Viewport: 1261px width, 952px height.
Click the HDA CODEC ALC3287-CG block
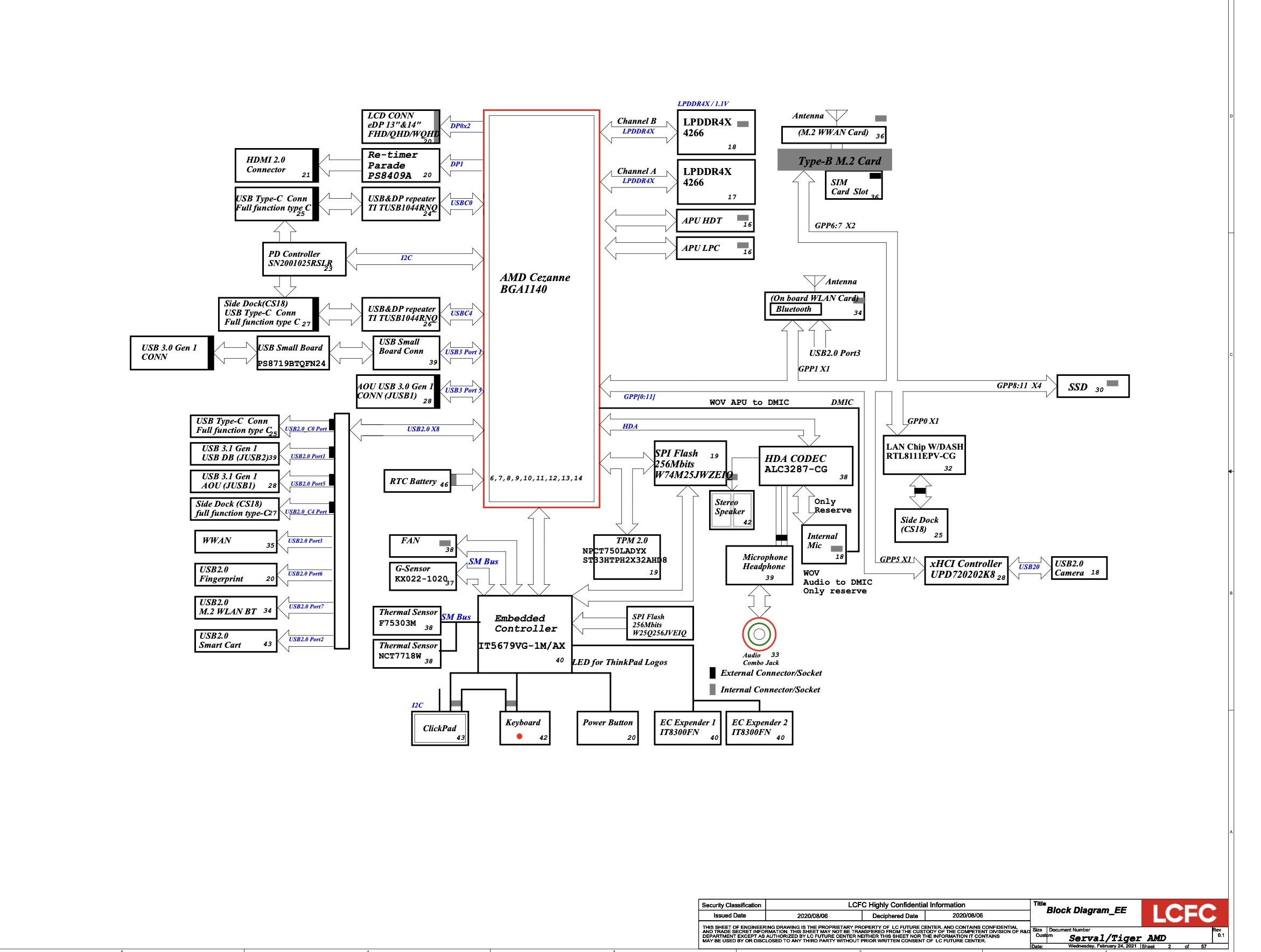point(805,465)
